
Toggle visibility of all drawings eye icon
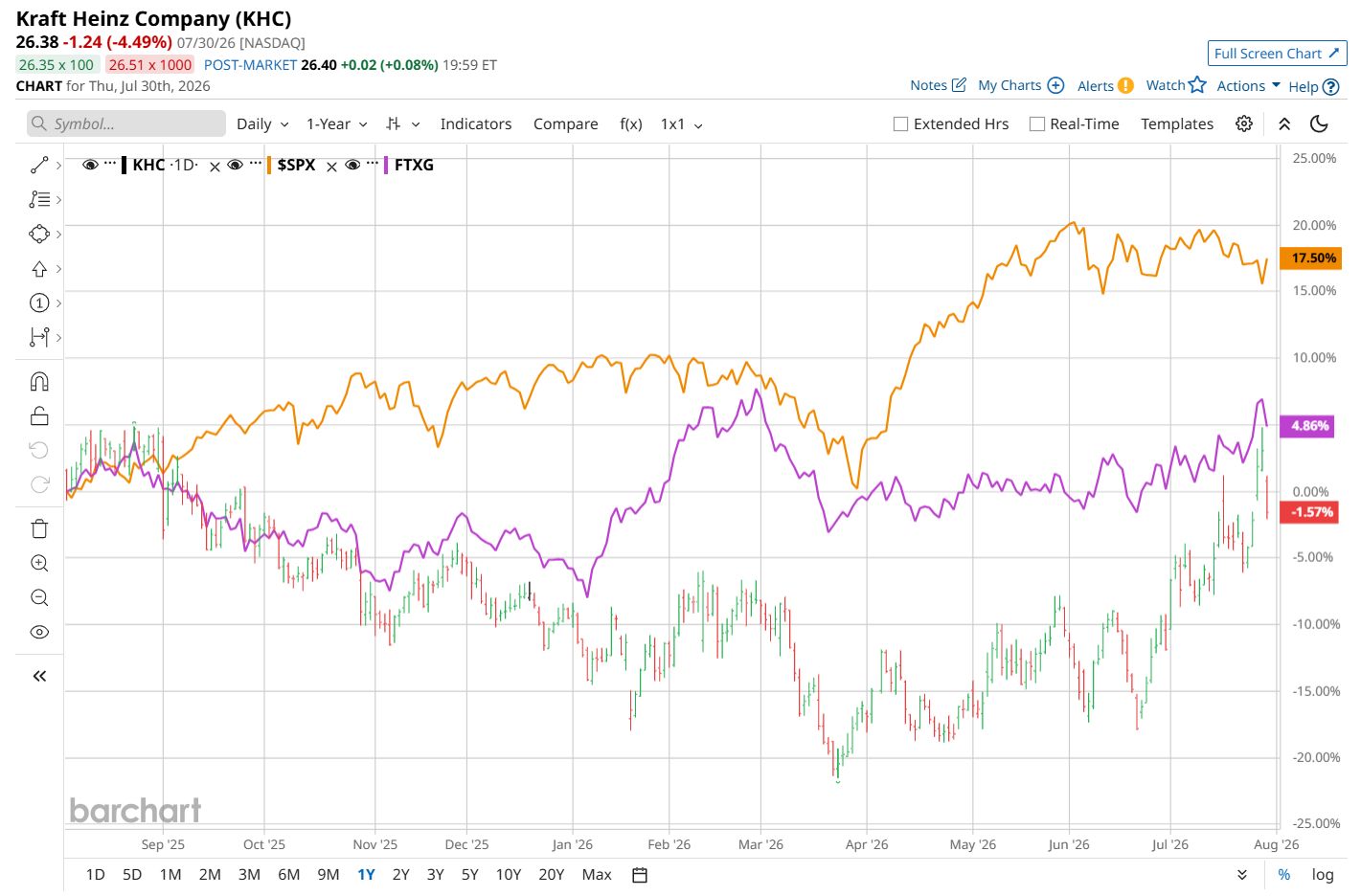tap(39, 633)
